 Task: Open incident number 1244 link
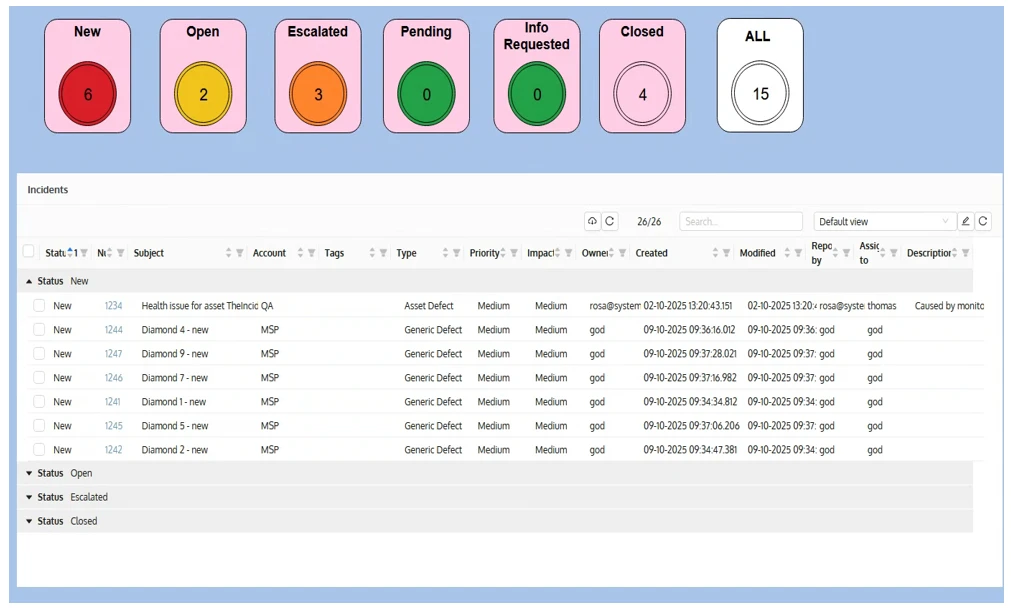(113, 330)
